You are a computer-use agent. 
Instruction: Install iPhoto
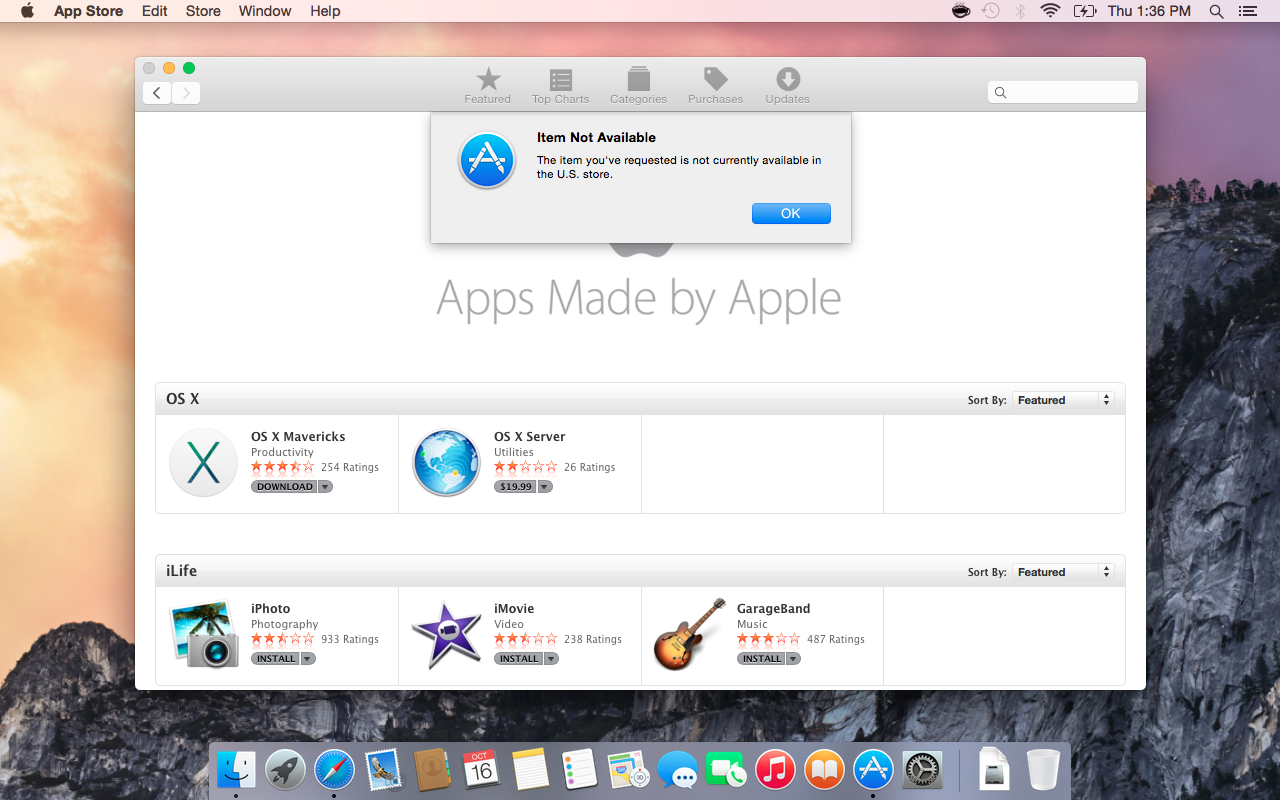coord(276,659)
